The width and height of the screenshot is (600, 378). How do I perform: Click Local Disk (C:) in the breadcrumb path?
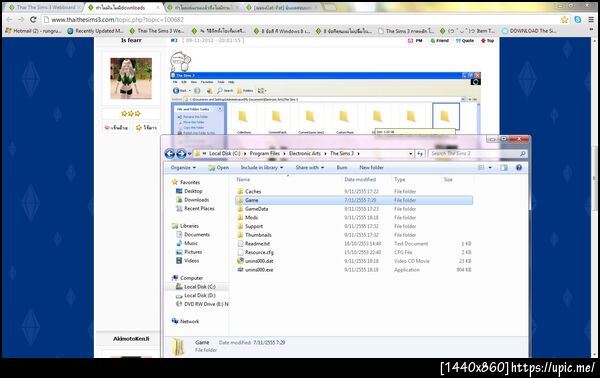(x=225, y=153)
